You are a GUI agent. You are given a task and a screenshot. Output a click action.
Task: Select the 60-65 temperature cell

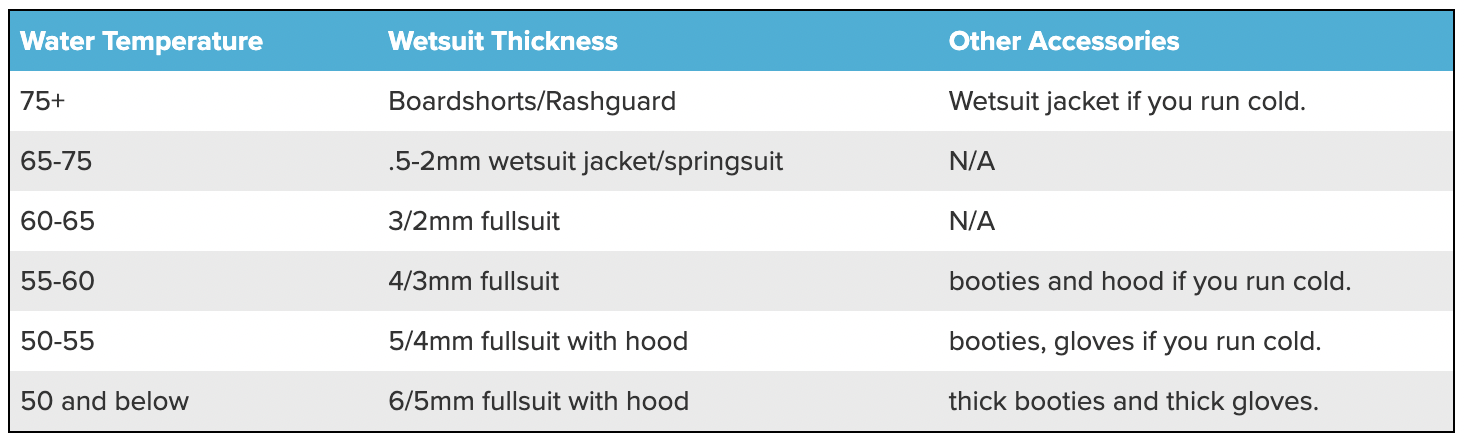58,221
